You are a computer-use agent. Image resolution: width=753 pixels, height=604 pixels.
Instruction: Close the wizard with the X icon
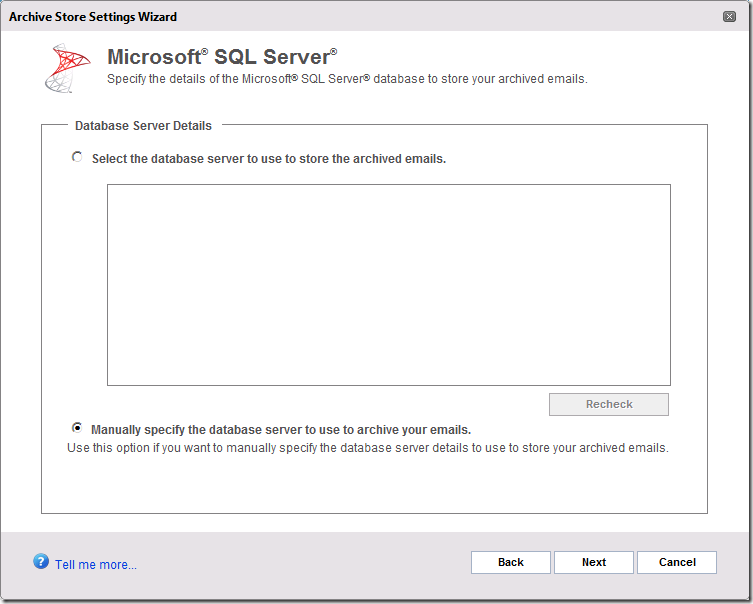pos(729,17)
